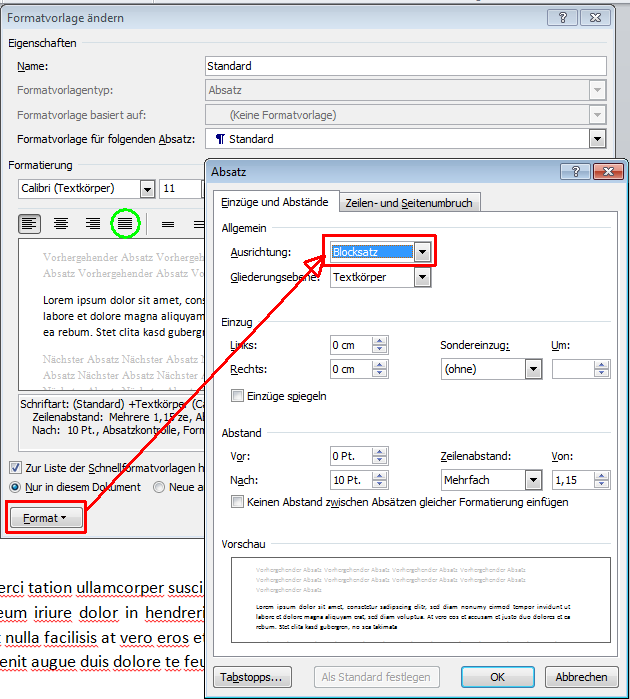Select Einzüge und Abstände tab
Viewport: 630px width, 699px height.
[x=275, y=202]
